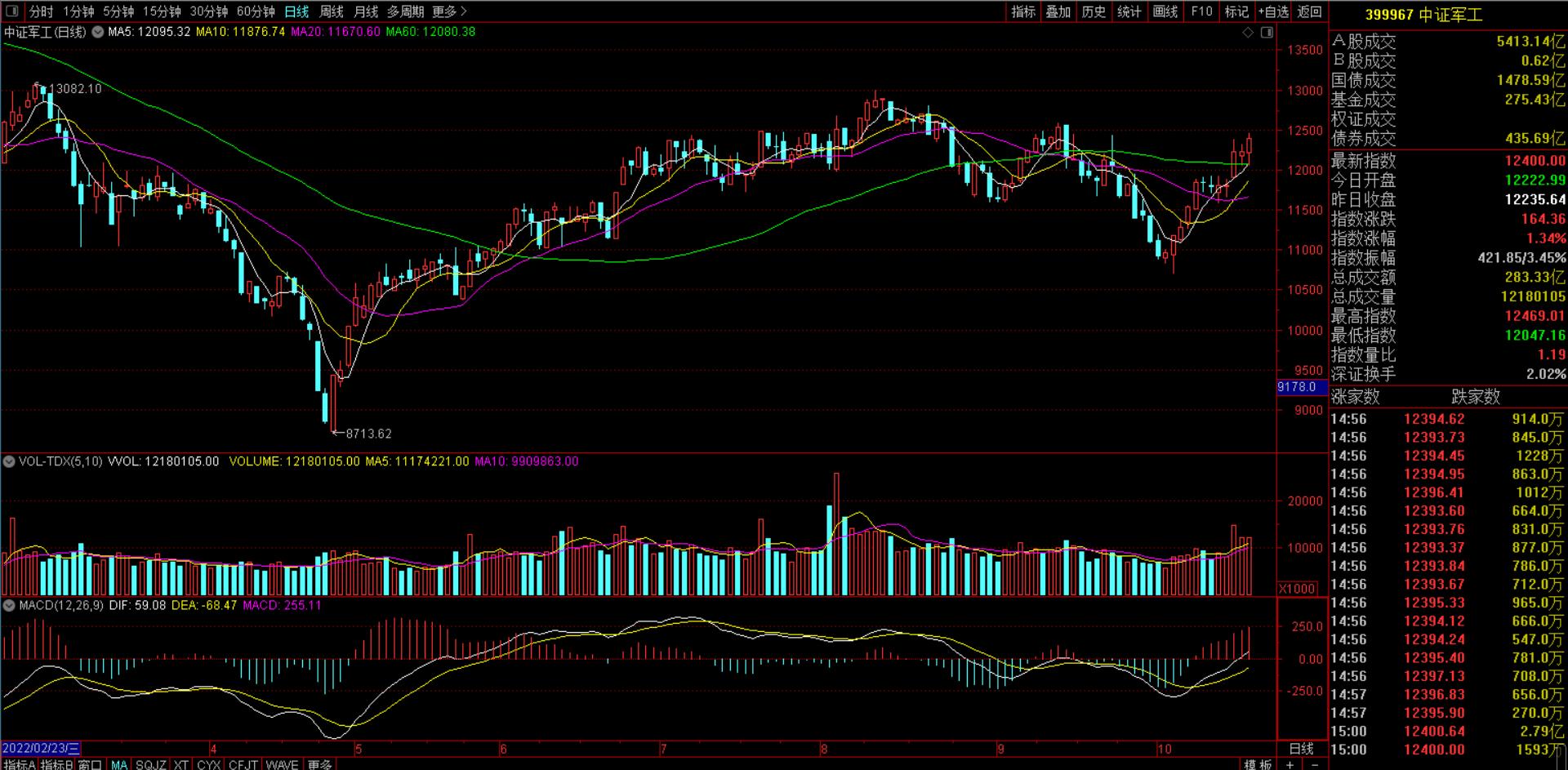Select the CFJT indicator tab
Screen dimensions: 1568x770
point(243,764)
